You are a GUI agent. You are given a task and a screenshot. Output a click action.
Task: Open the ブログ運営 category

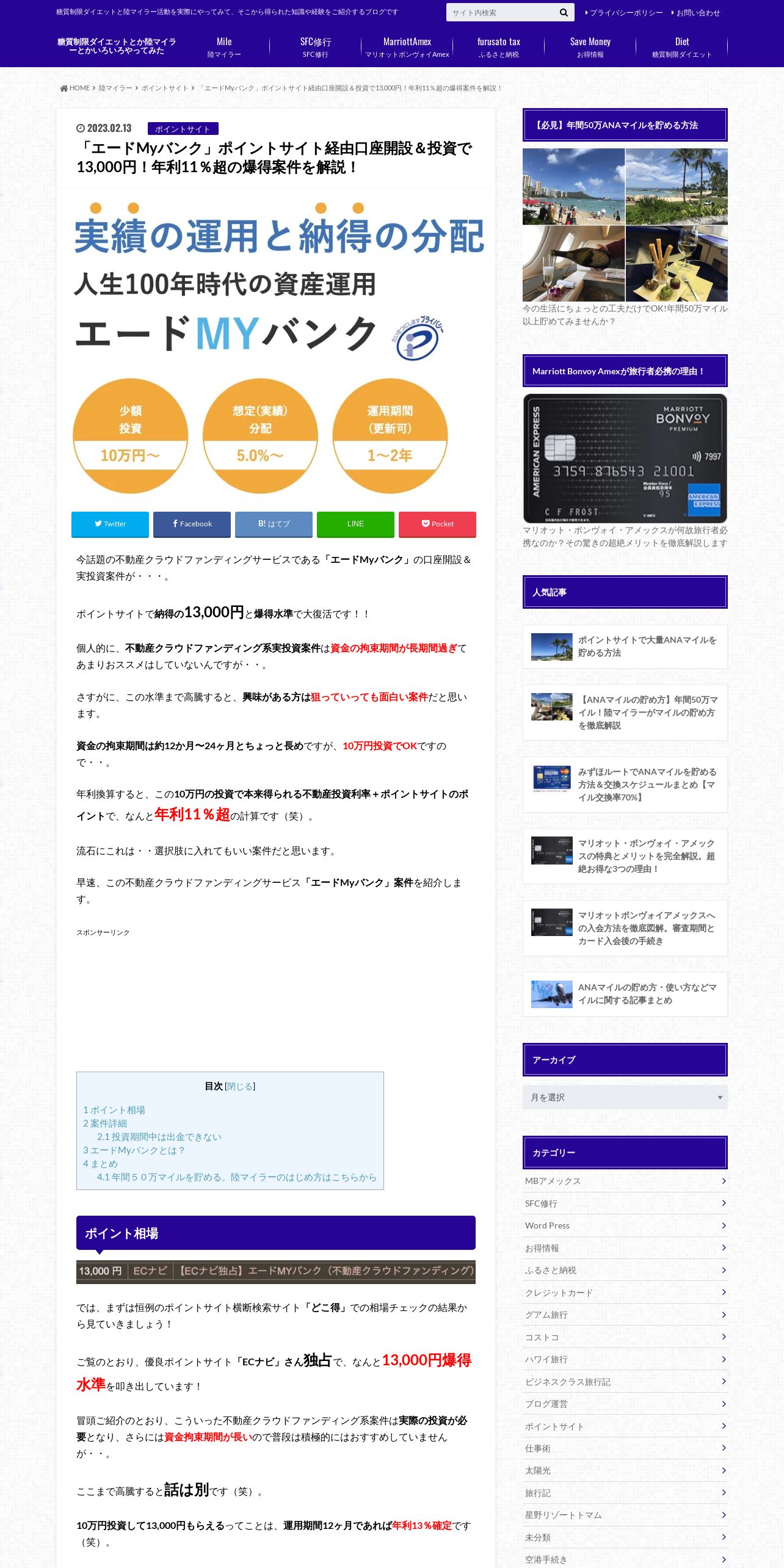click(625, 1404)
